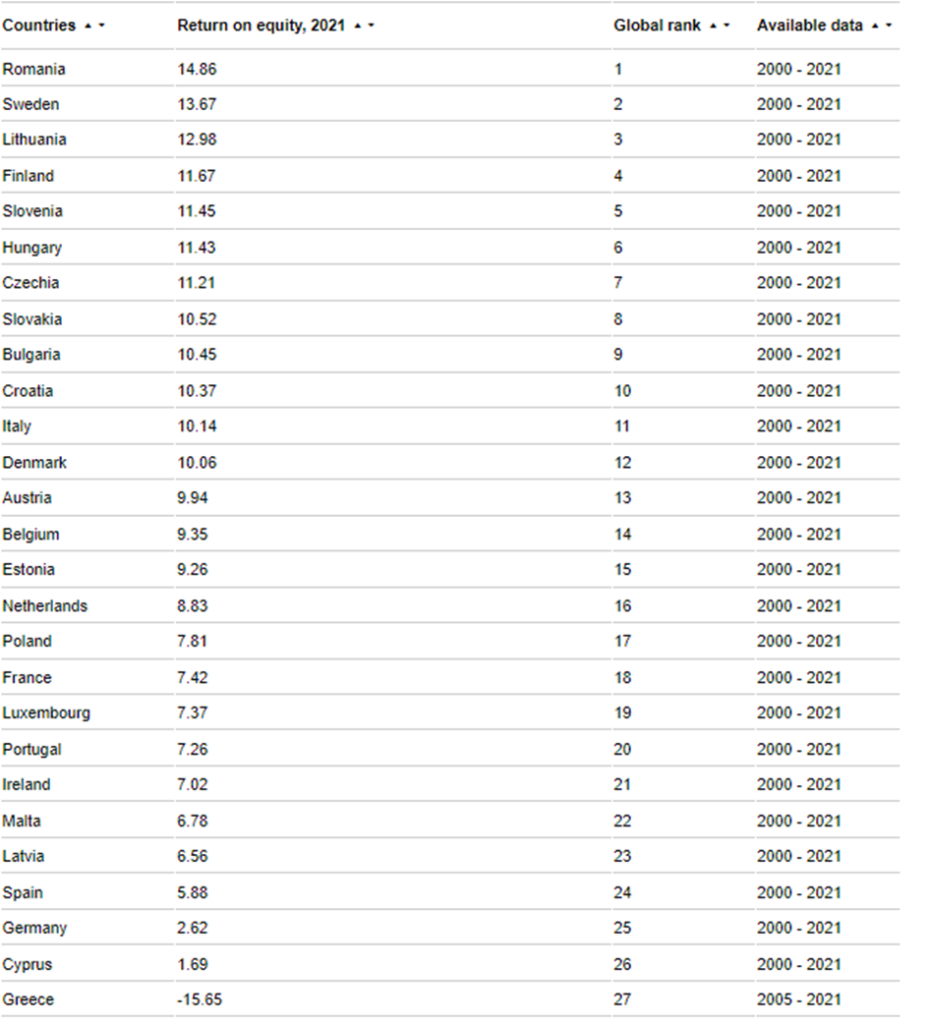The height and width of the screenshot is (1024, 929).
Task: Sort Global rank ascending via up arrow
Action: point(713,26)
